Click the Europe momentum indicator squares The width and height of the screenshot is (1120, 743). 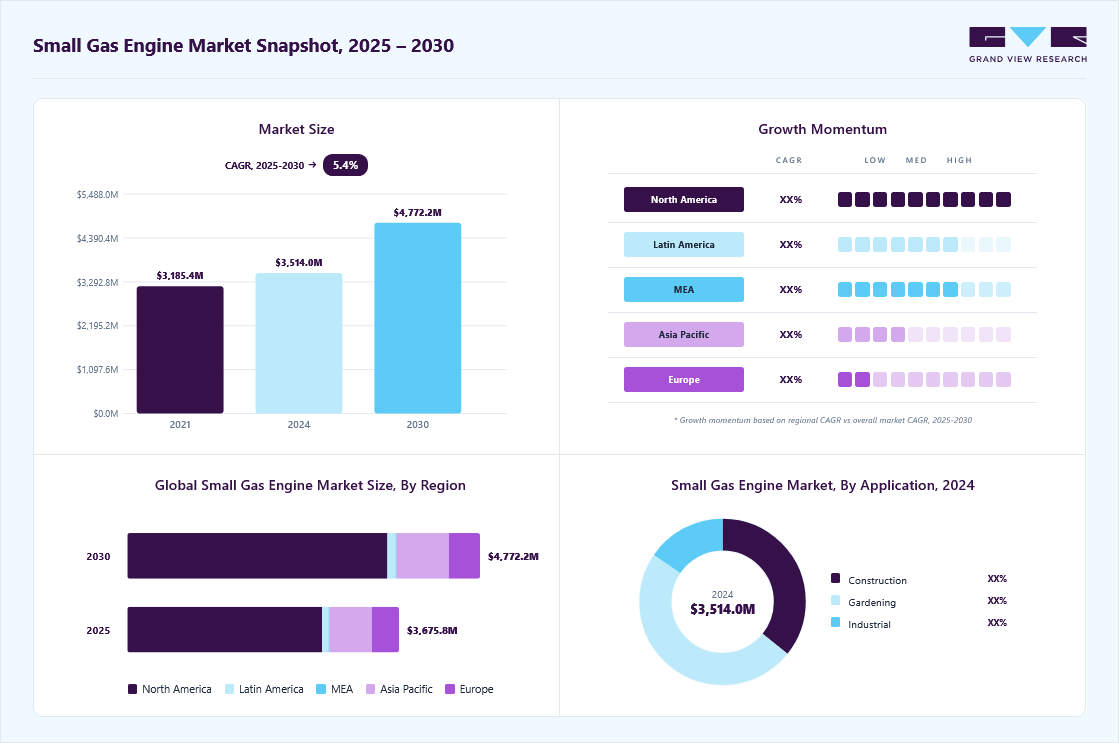[924, 379]
